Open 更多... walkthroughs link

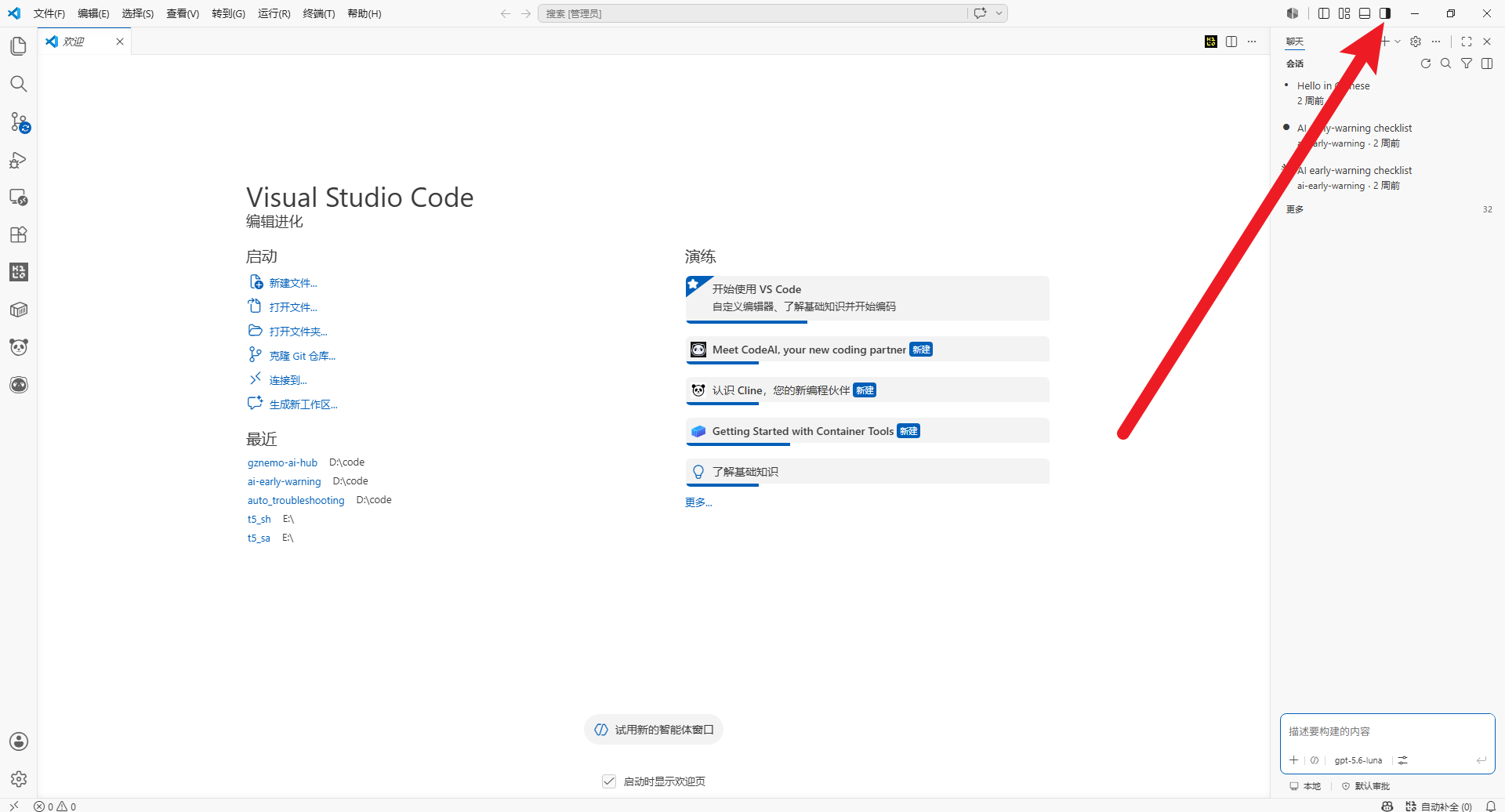click(698, 502)
